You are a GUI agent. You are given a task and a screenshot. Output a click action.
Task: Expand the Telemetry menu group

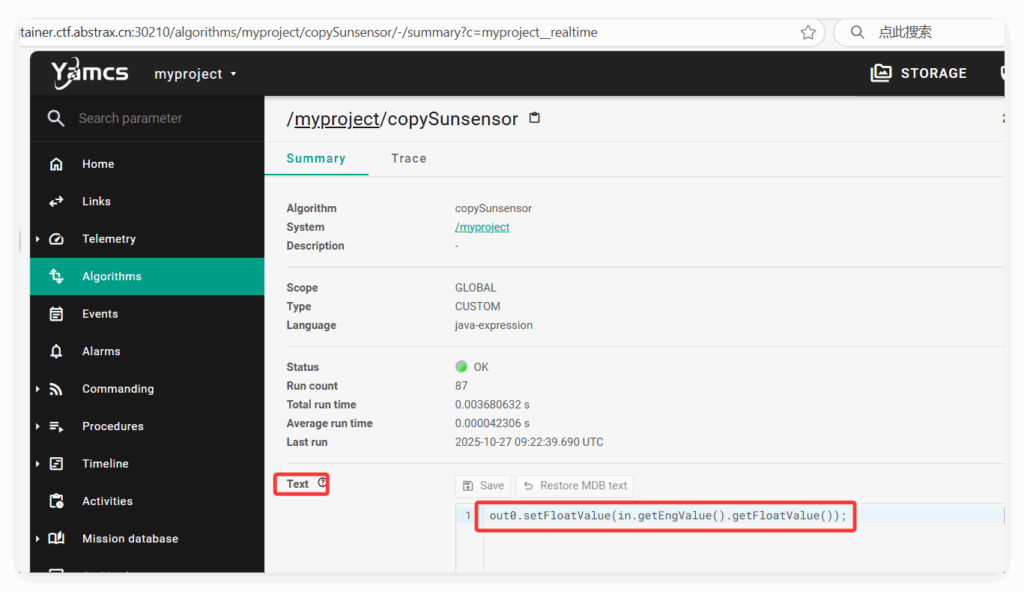(x=38, y=239)
